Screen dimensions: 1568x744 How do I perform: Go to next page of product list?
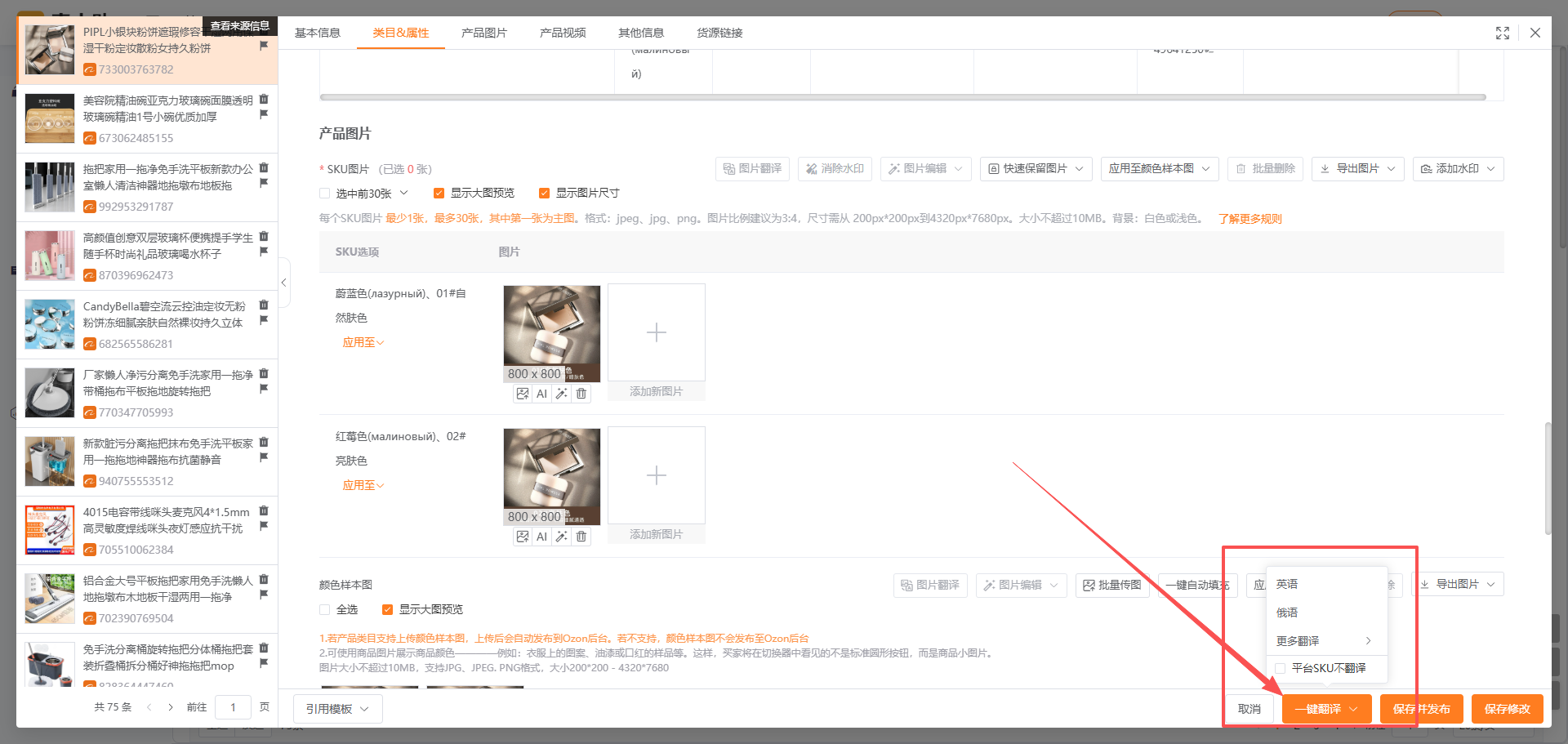[x=171, y=707]
